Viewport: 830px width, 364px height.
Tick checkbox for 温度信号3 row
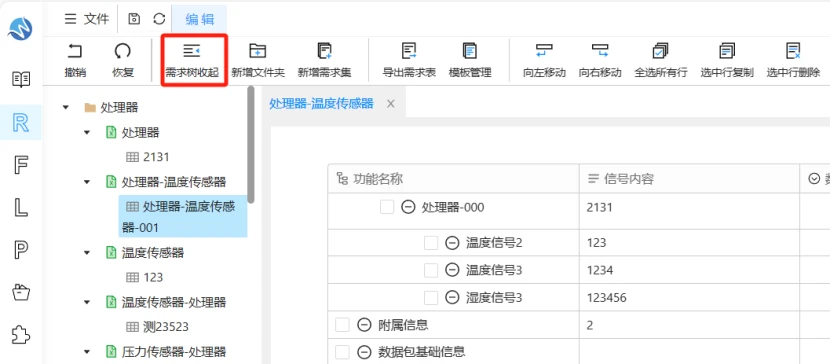431,270
